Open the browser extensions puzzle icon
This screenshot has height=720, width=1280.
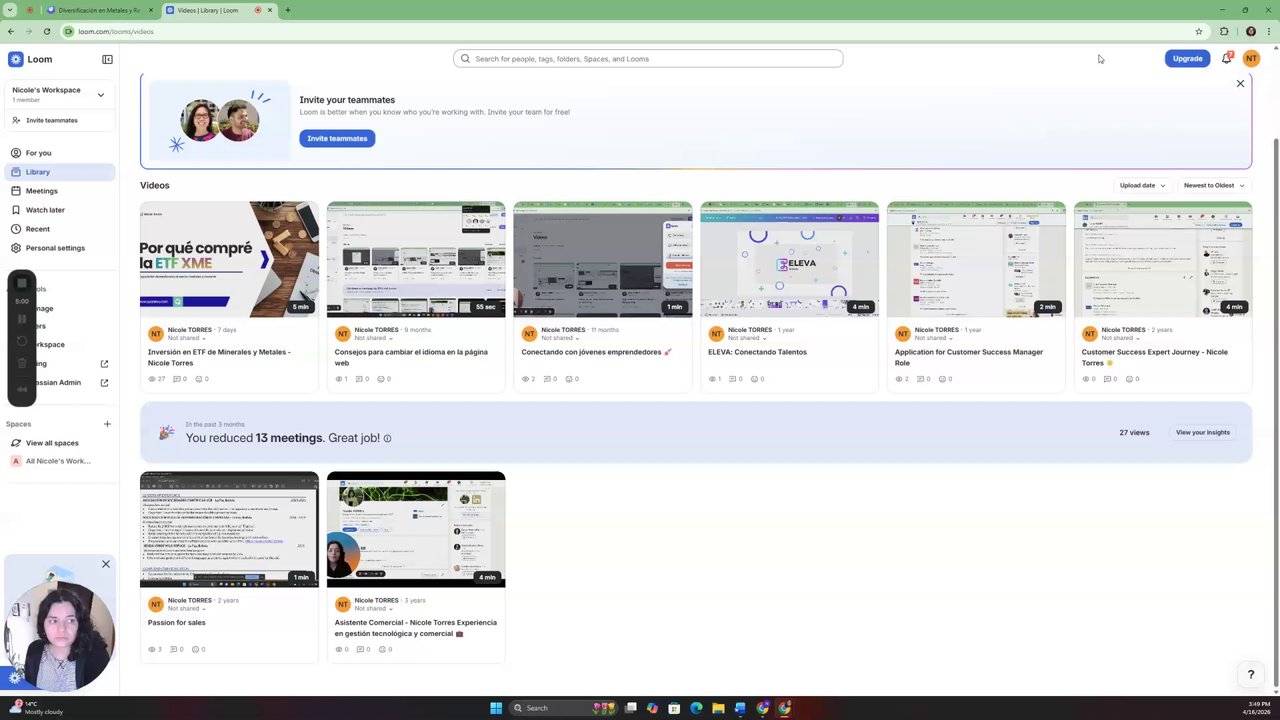coord(1223,31)
